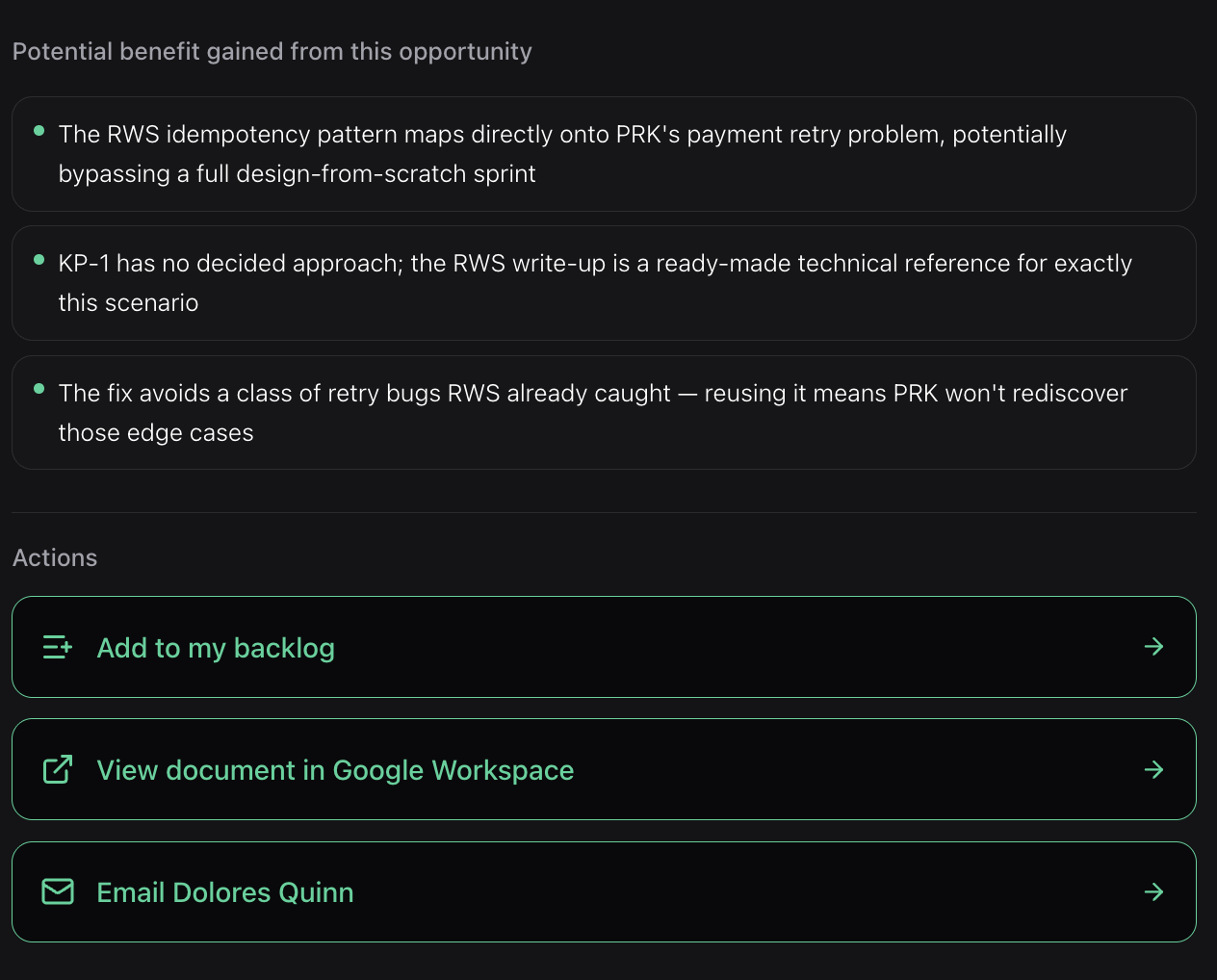Viewport: 1217px width, 980px height.
Task: Click arrow on View document row
Action: pos(1153,769)
